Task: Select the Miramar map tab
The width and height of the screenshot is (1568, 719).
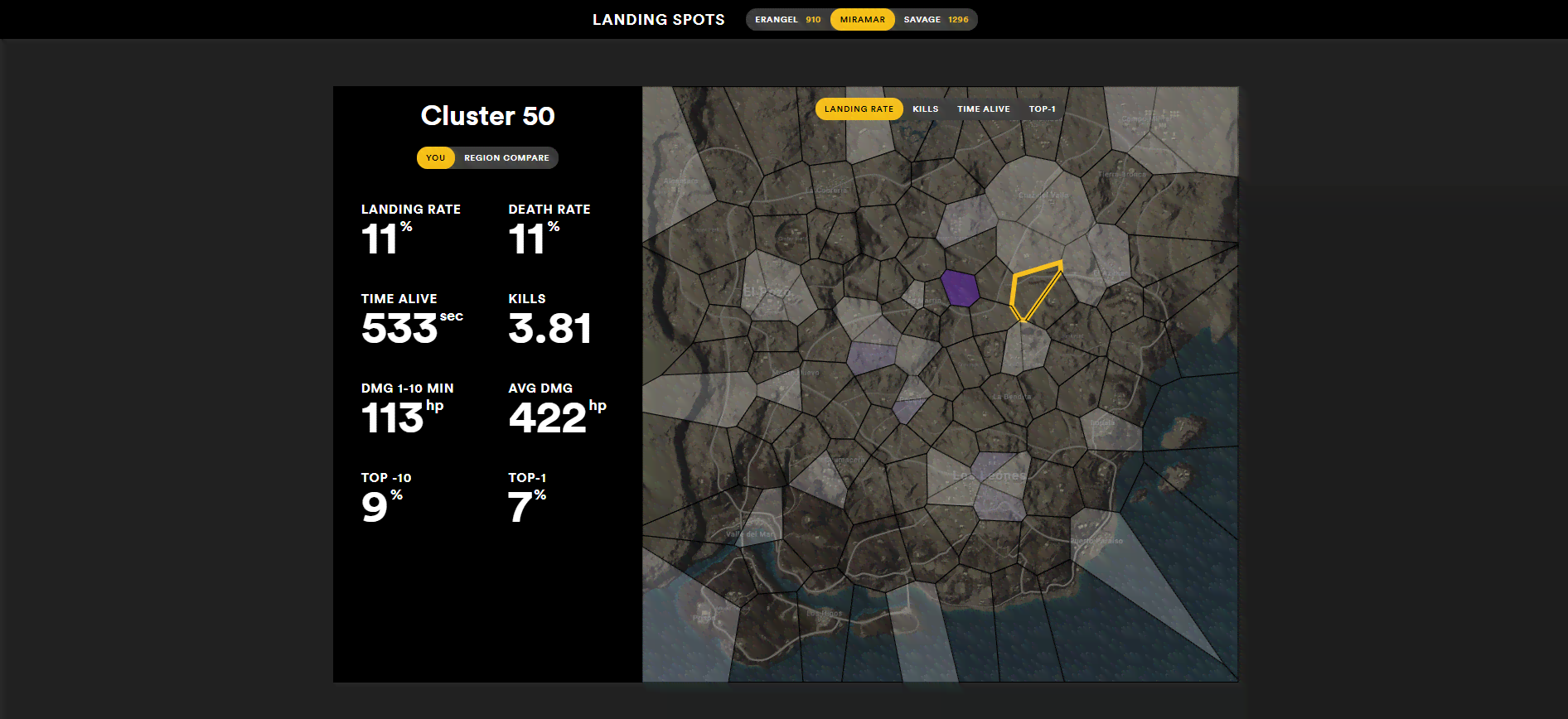Action: 862,20
